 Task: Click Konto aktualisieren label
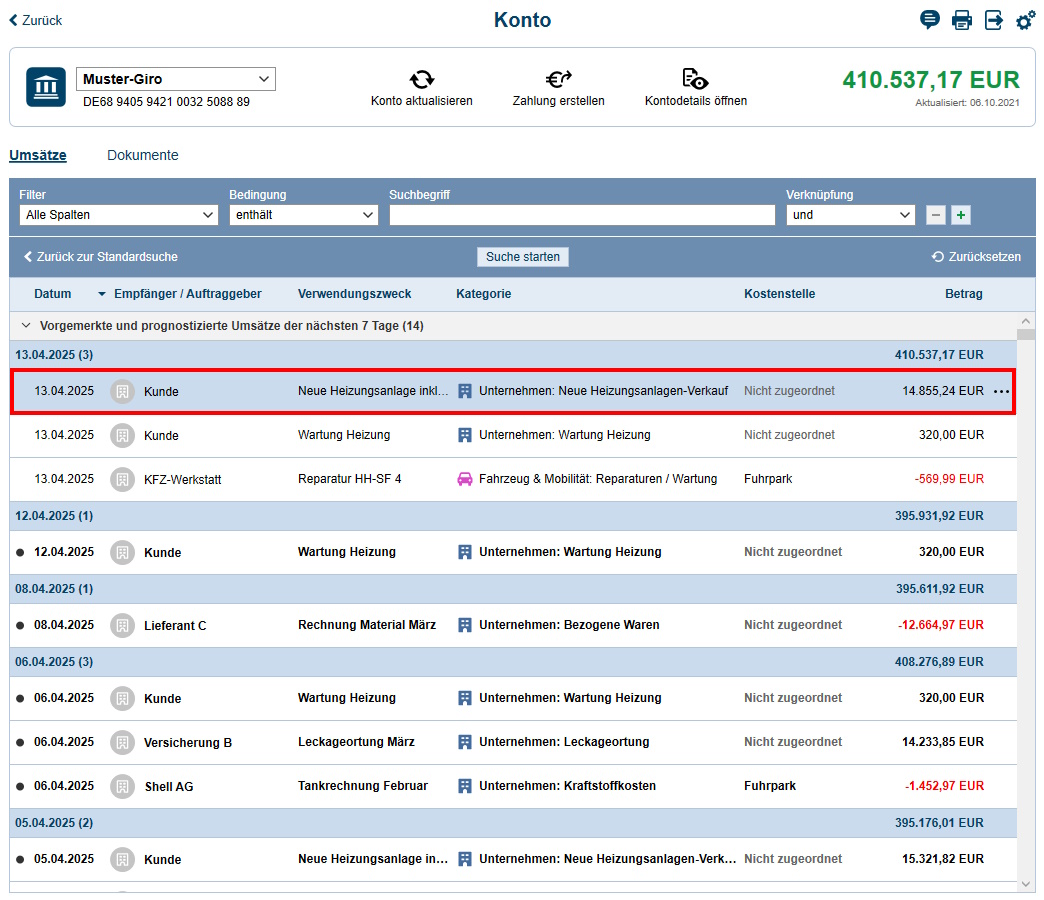[421, 101]
